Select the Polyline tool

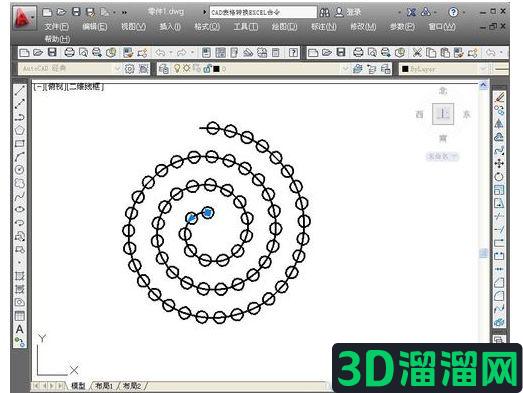[20, 117]
